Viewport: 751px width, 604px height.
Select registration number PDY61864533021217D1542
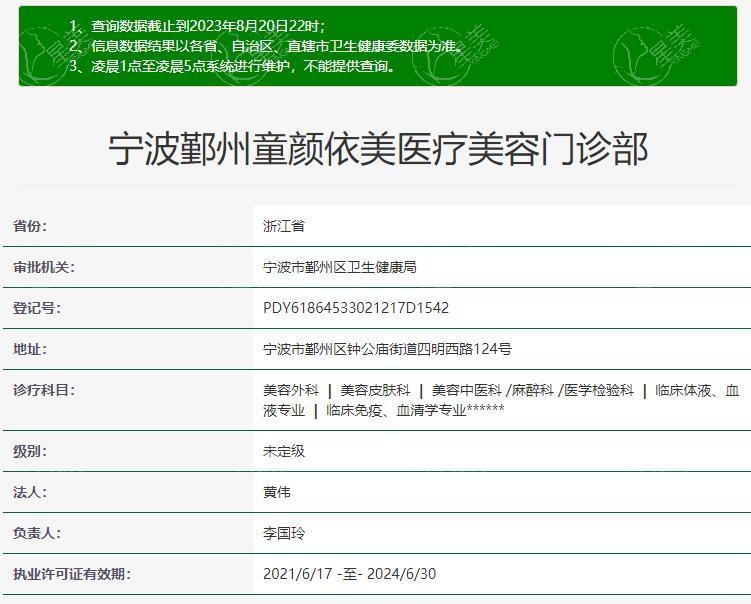pyautogui.click(x=356, y=308)
